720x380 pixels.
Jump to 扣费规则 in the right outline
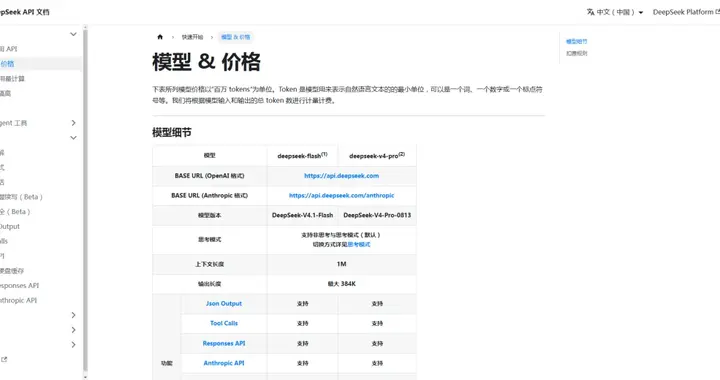click(576, 53)
